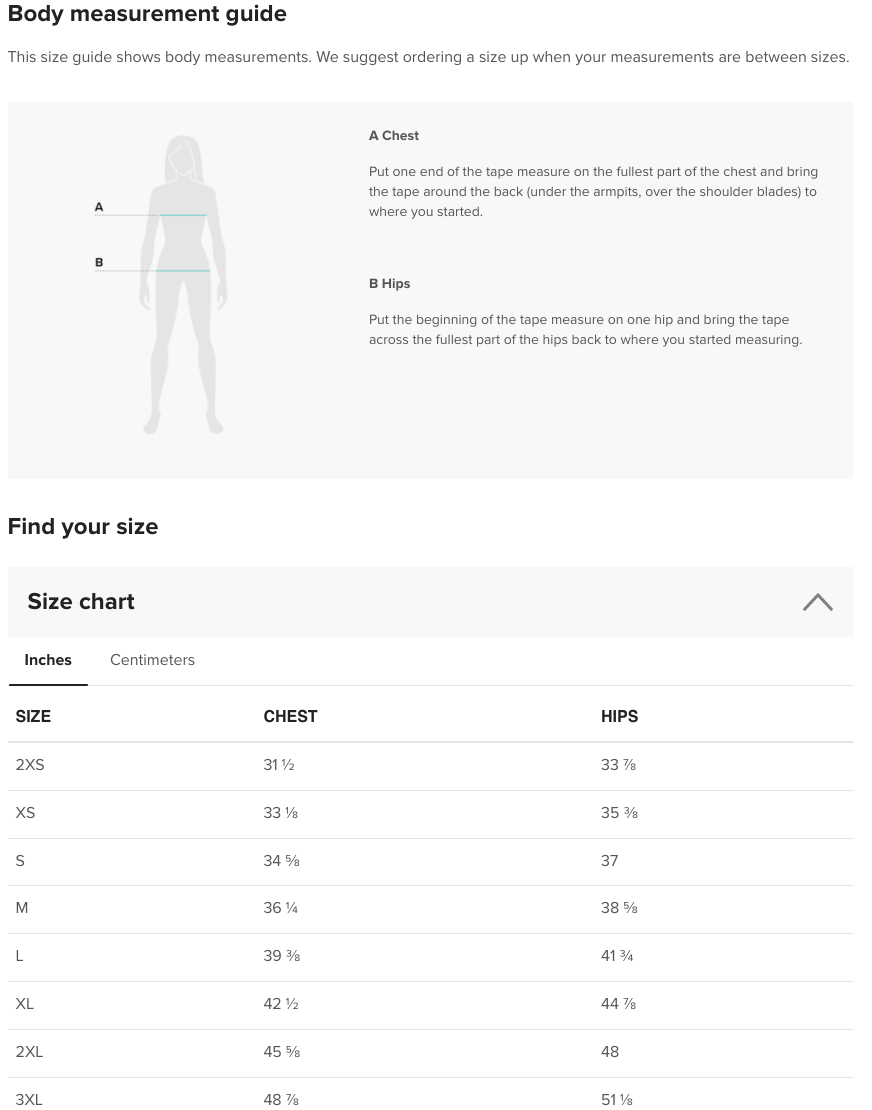Click the CHEST column header
Screen dimensions: 872x1110
pos(290,716)
